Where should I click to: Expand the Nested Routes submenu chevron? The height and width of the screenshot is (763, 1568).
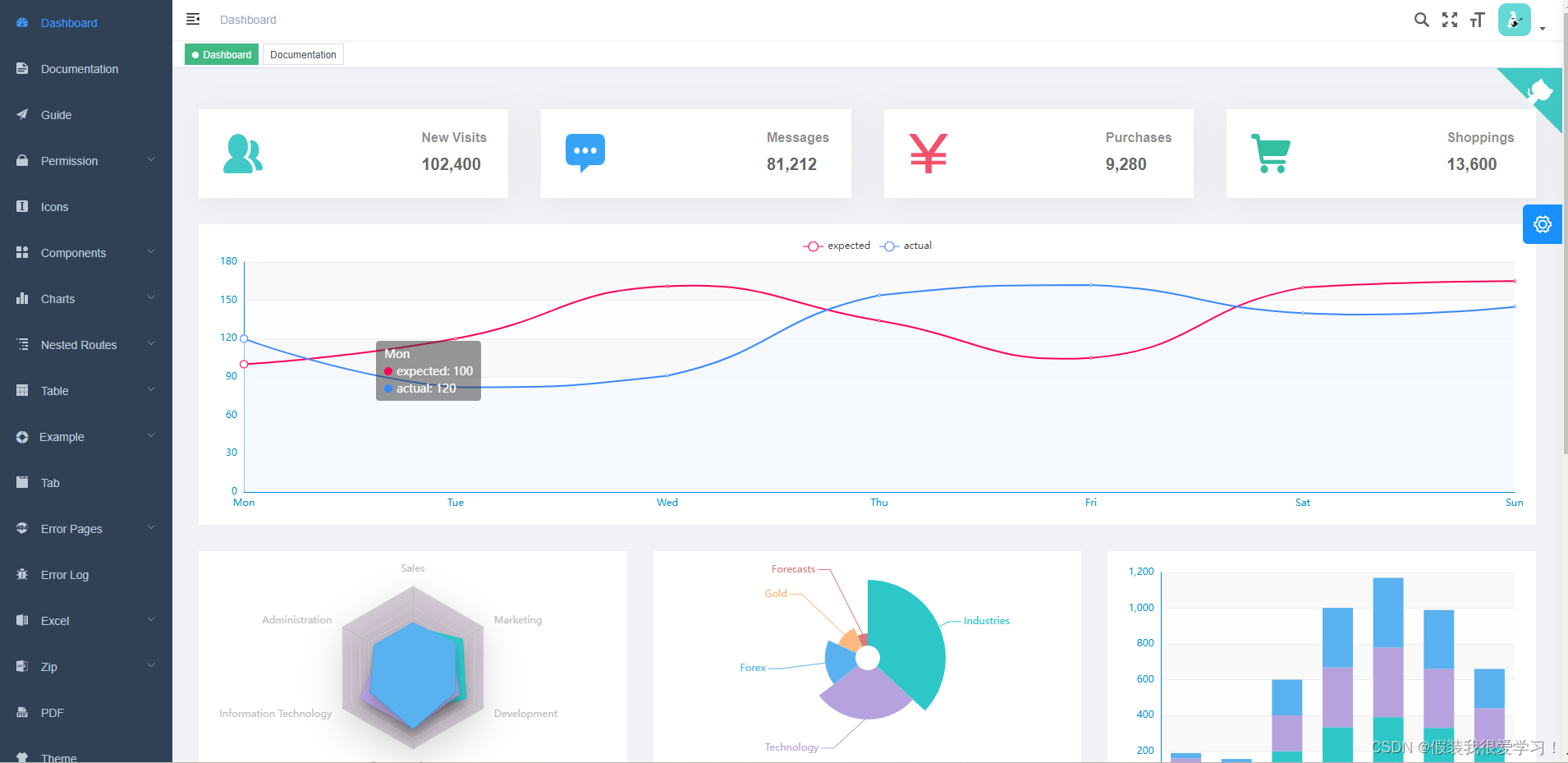151,343
